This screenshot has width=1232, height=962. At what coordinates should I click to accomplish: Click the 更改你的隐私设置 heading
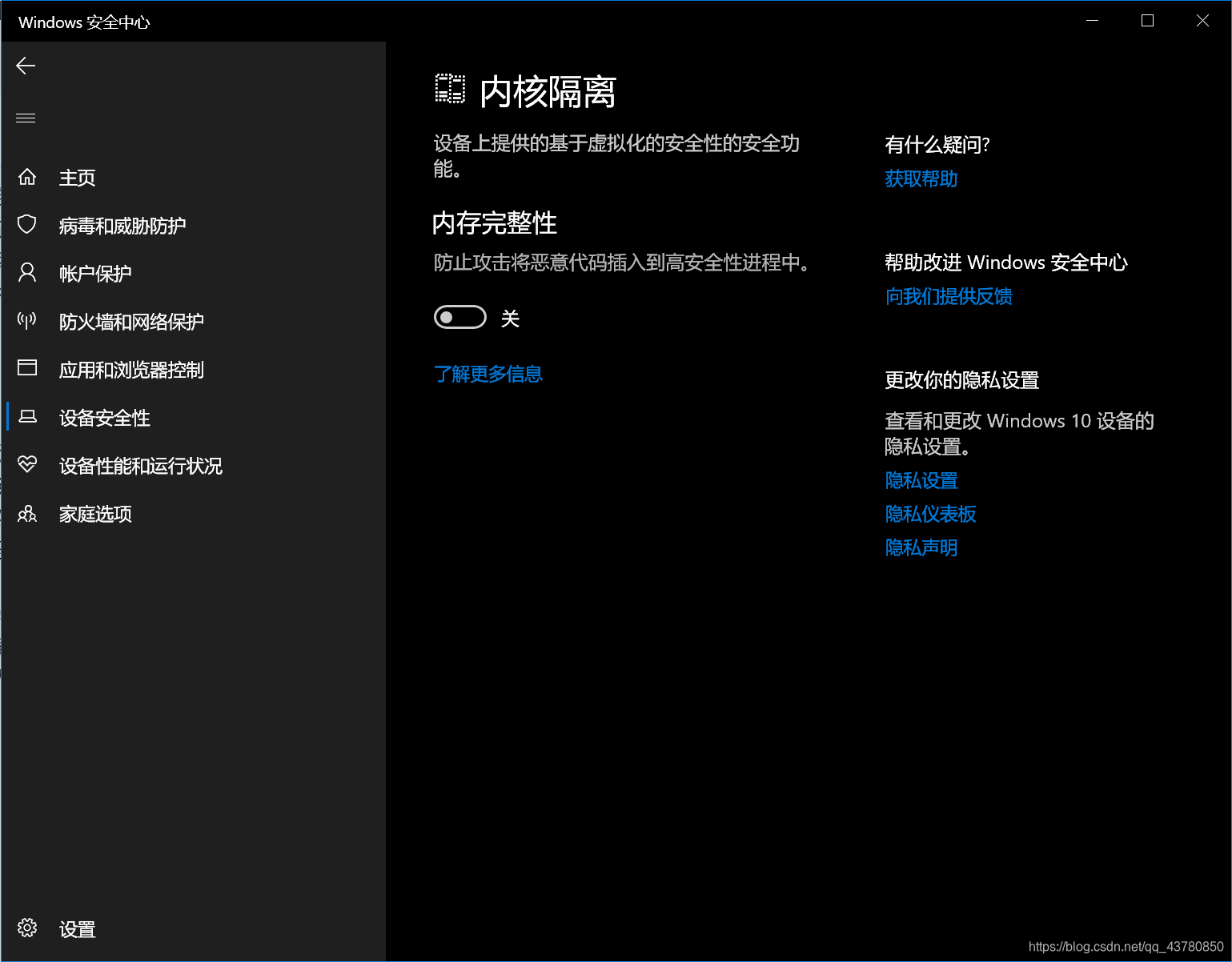click(961, 380)
